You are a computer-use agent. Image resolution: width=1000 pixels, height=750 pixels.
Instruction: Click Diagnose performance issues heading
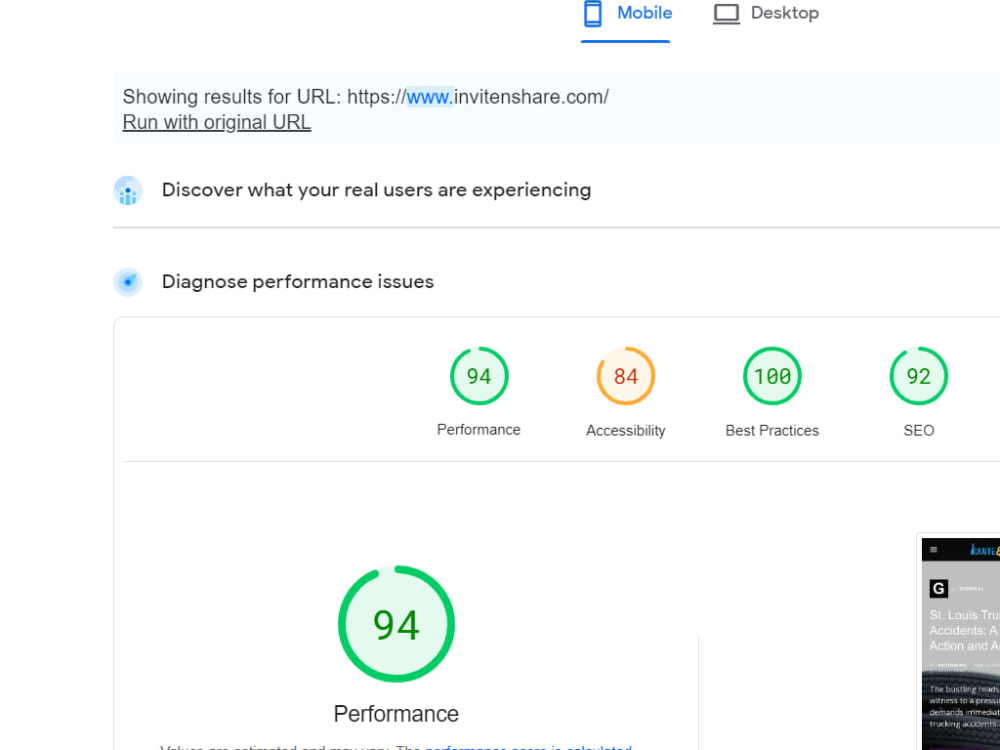298,281
